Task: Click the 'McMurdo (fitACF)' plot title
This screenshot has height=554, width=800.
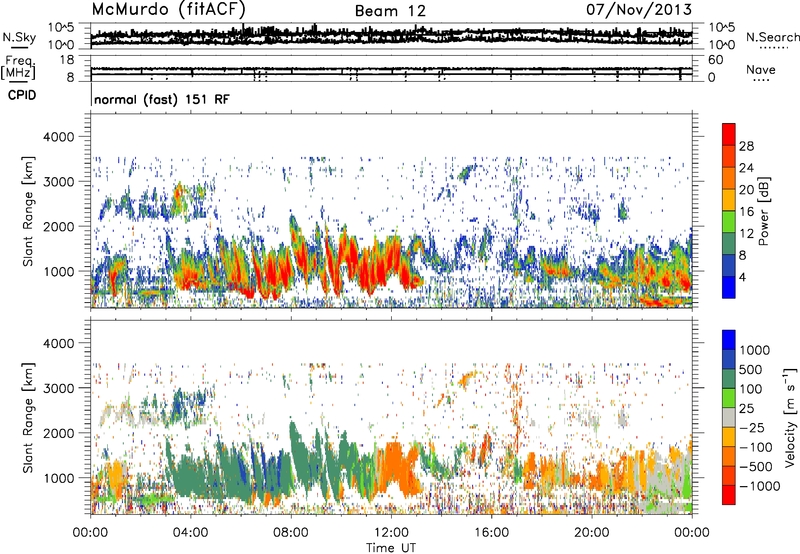Action: [168, 9]
